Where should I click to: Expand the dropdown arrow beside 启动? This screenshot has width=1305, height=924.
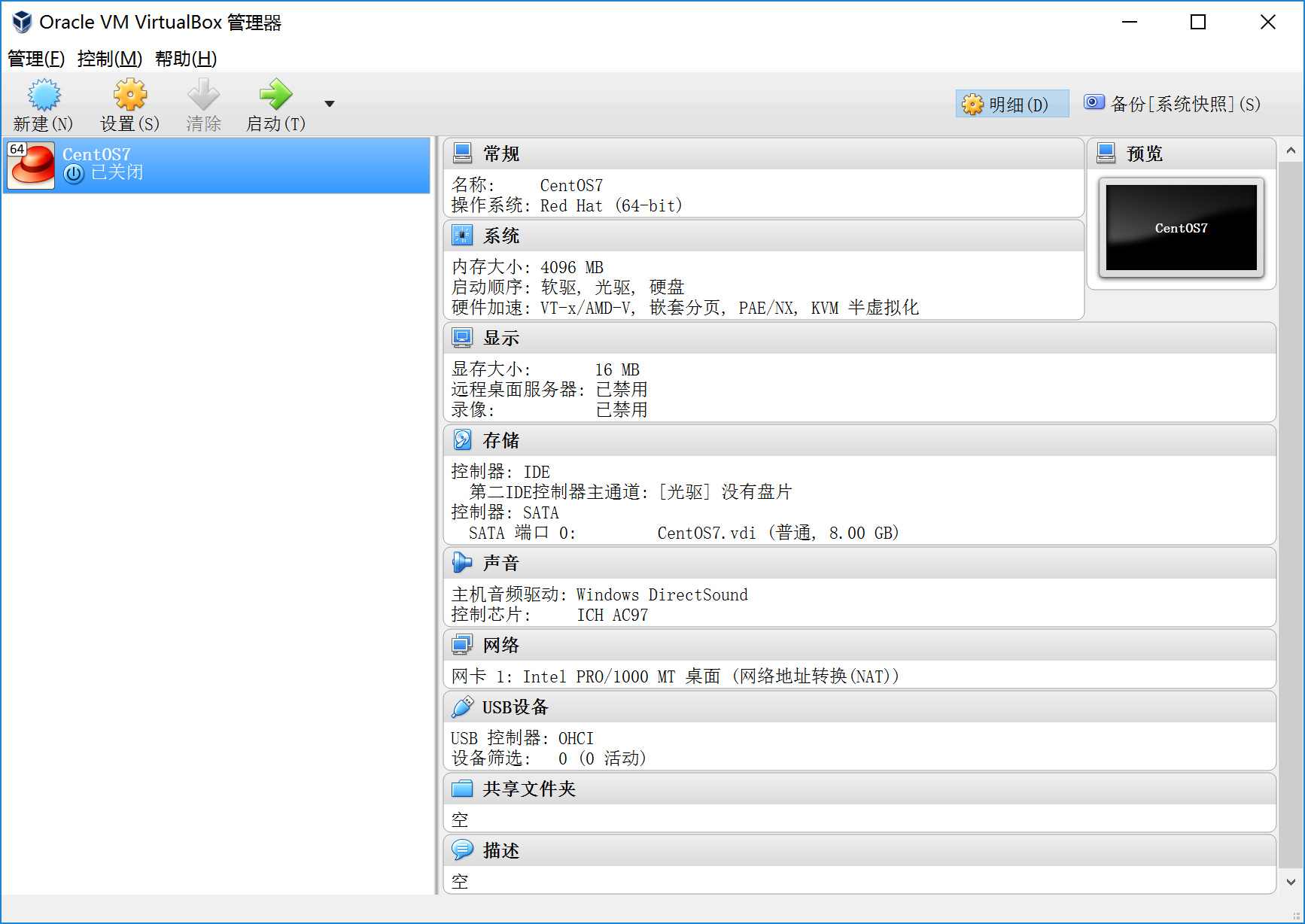(x=329, y=104)
